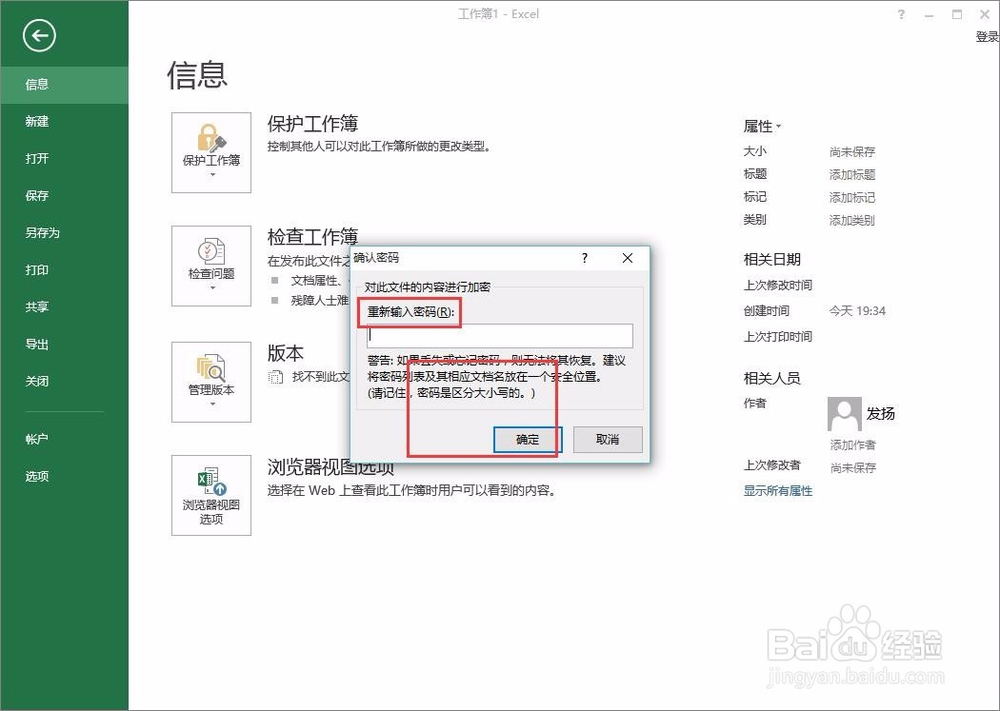Viewport: 1000px width, 711px height.
Task: Open the Check for Issues (检查问题) button
Action: pos(211,266)
